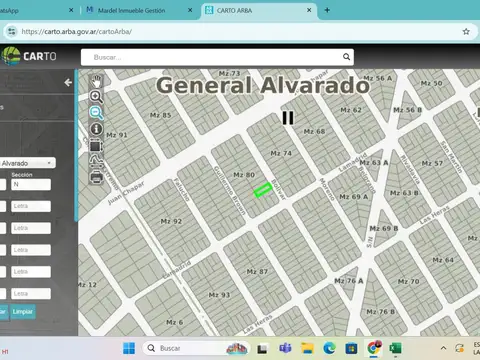The height and width of the screenshot is (360, 480).
Task: Open Excel from taskbar
Action: 396,348
